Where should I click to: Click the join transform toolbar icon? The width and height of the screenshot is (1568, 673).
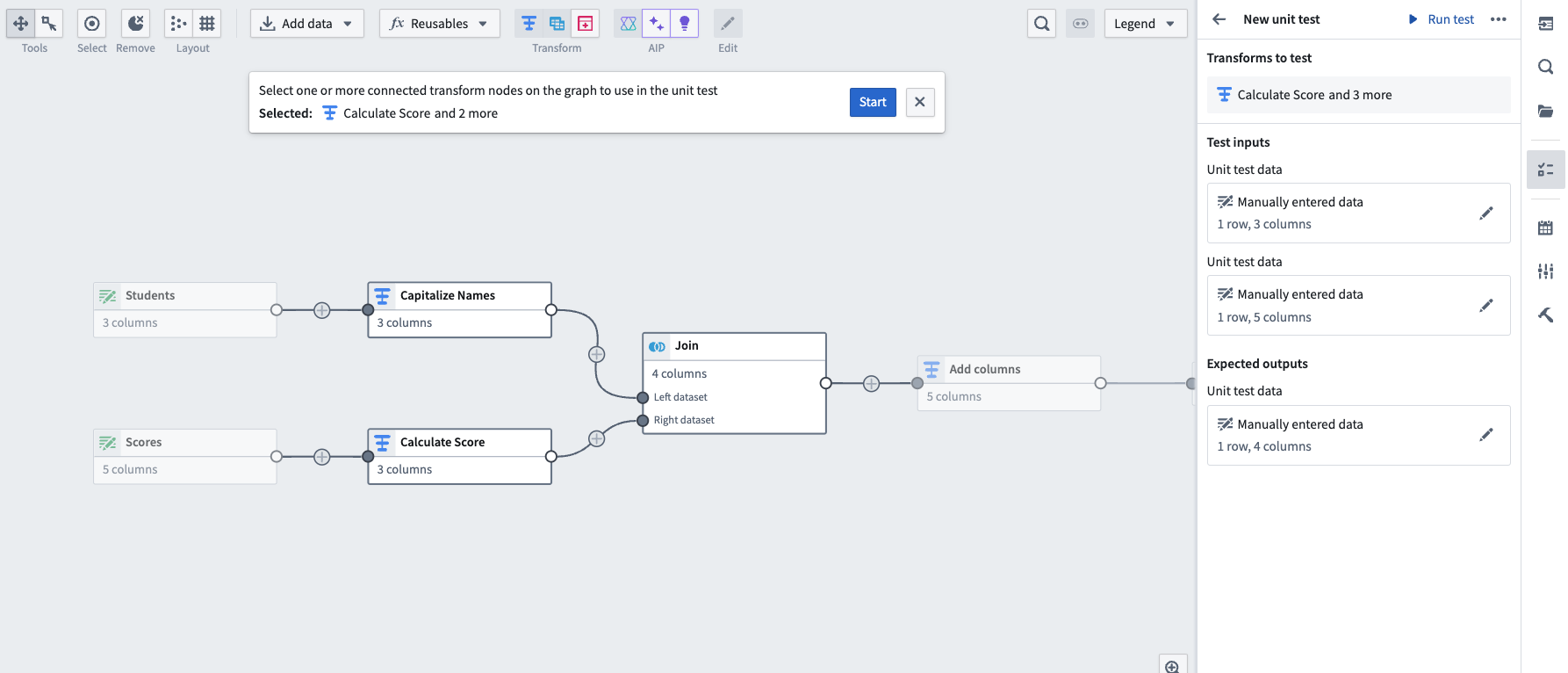pyautogui.click(x=557, y=23)
